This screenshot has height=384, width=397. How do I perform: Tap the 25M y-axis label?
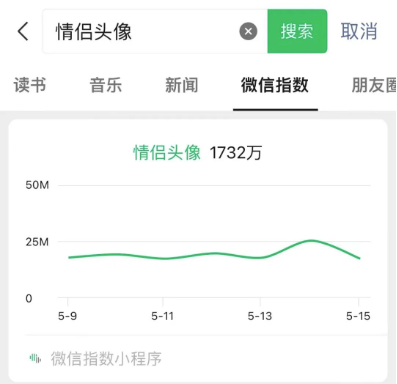pyautogui.click(x=37, y=242)
